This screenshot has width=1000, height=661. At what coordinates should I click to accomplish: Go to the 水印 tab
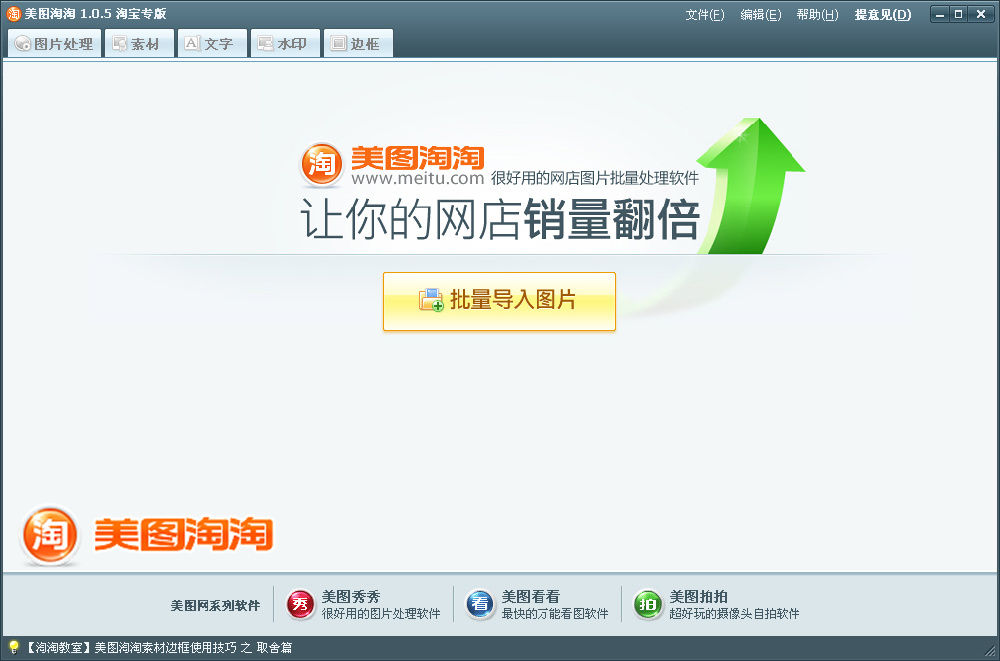[286, 43]
